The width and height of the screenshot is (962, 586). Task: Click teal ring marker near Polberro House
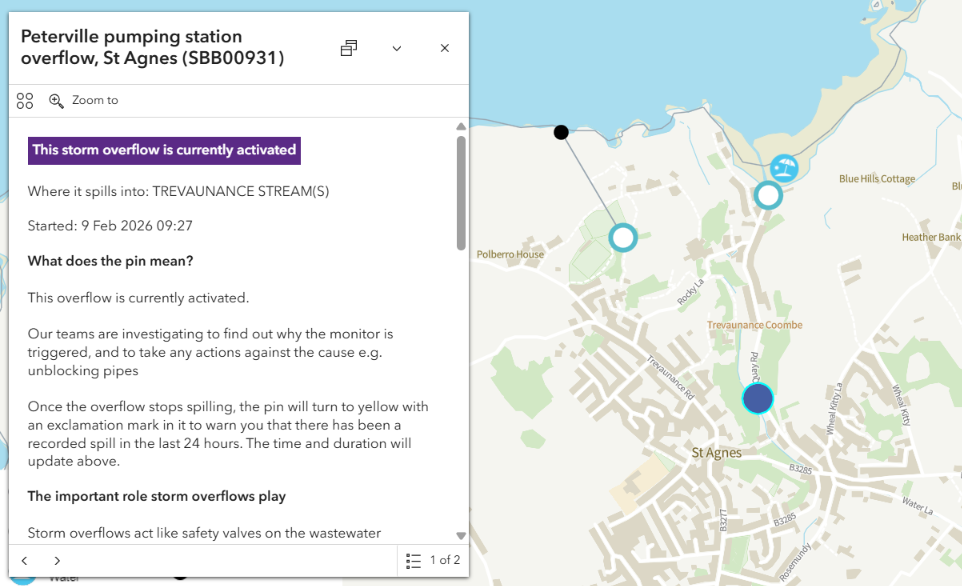pos(623,237)
